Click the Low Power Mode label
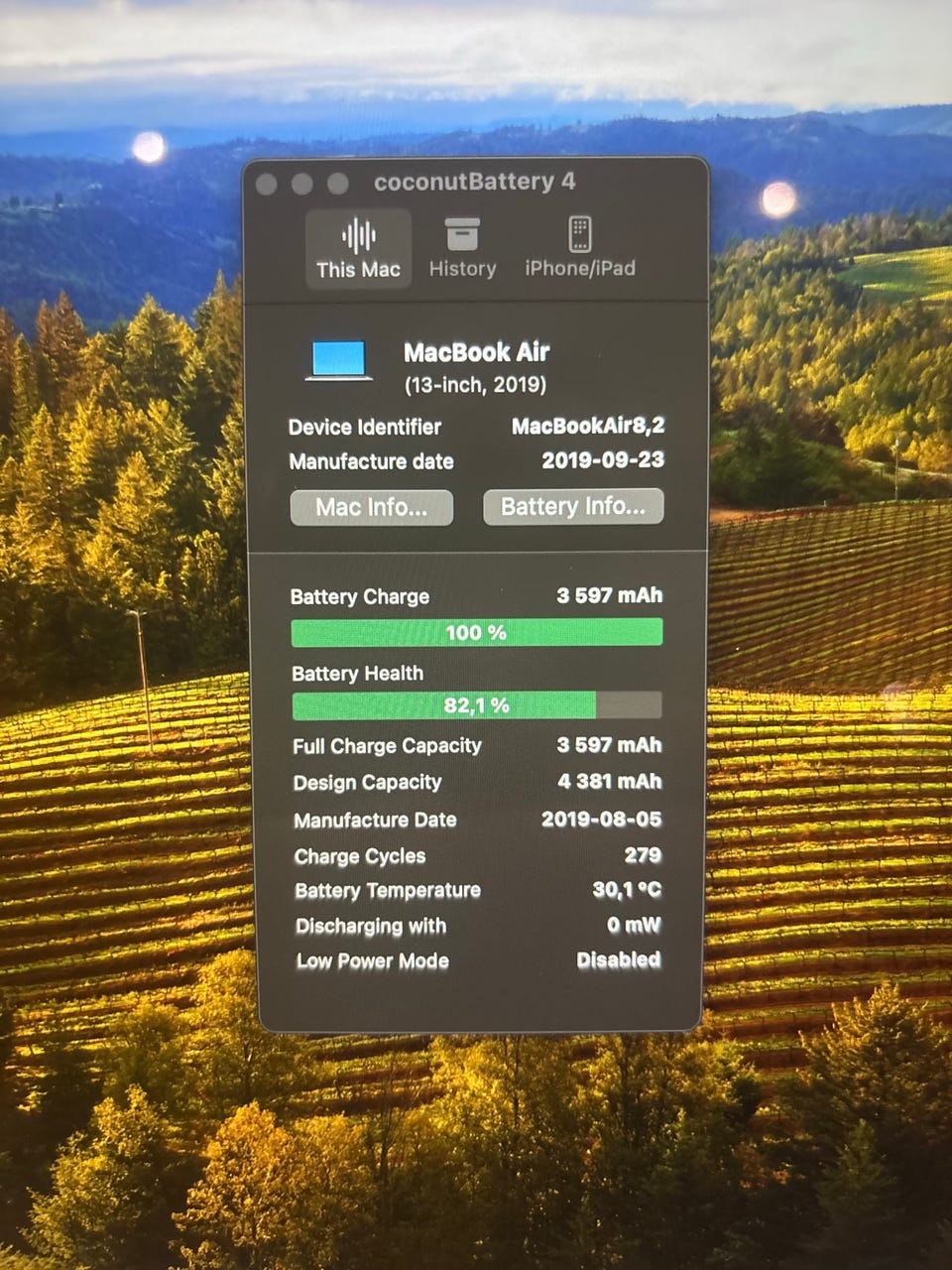This screenshot has width=952, height=1270. click(373, 960)
